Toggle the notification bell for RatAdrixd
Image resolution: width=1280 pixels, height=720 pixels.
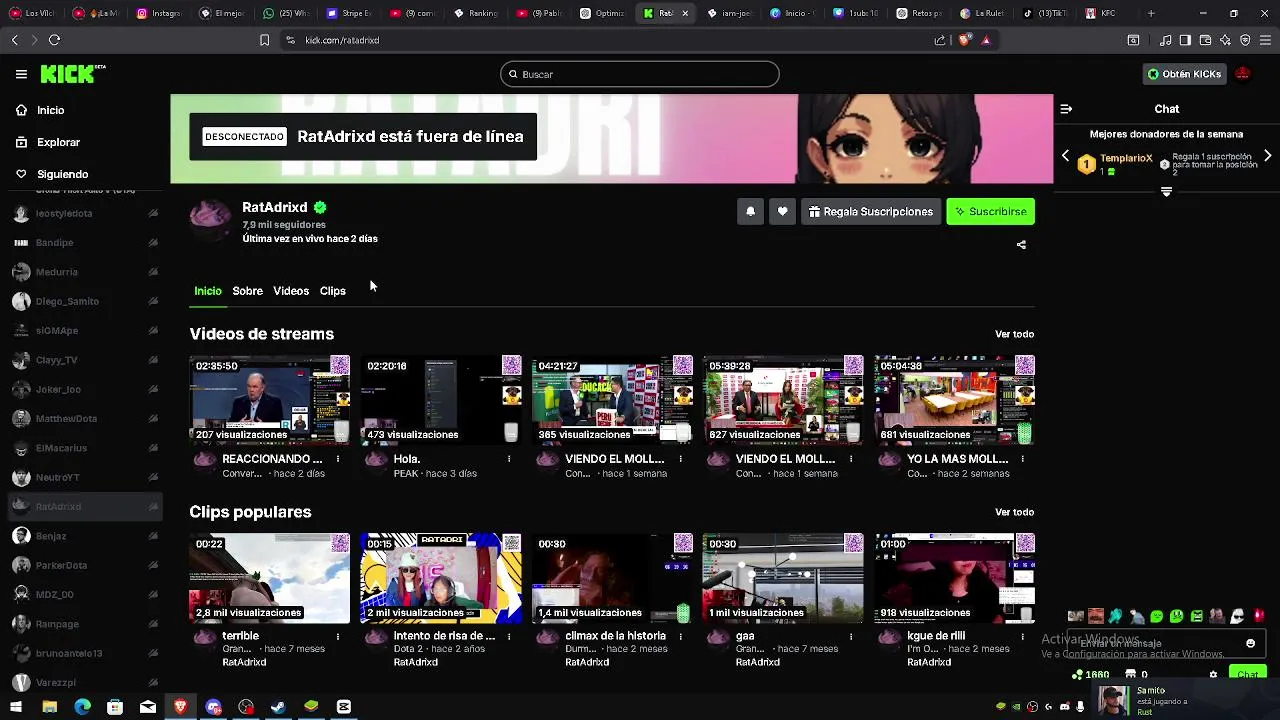coord(750,211)
